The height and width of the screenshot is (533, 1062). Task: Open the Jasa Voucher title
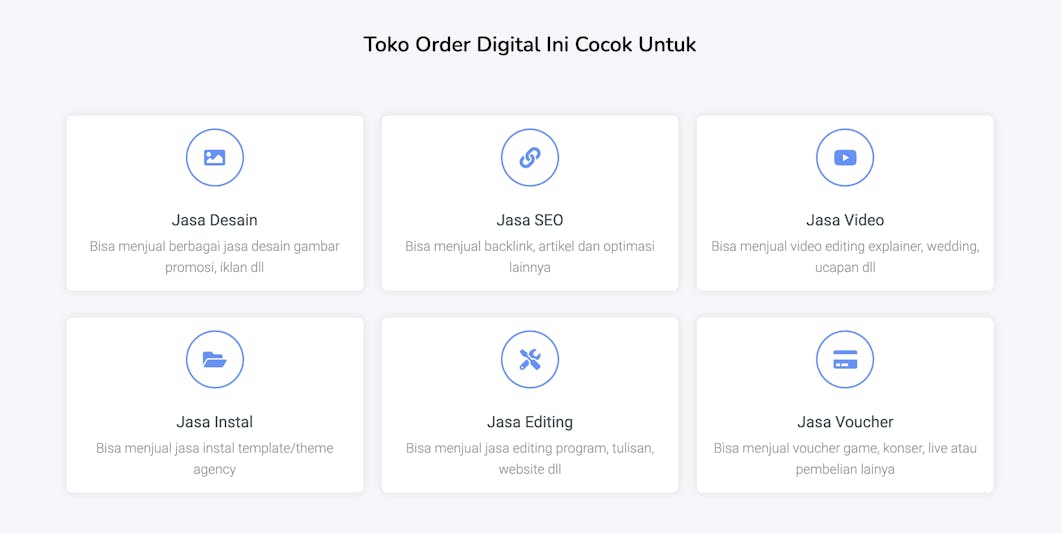coord(845,422)
